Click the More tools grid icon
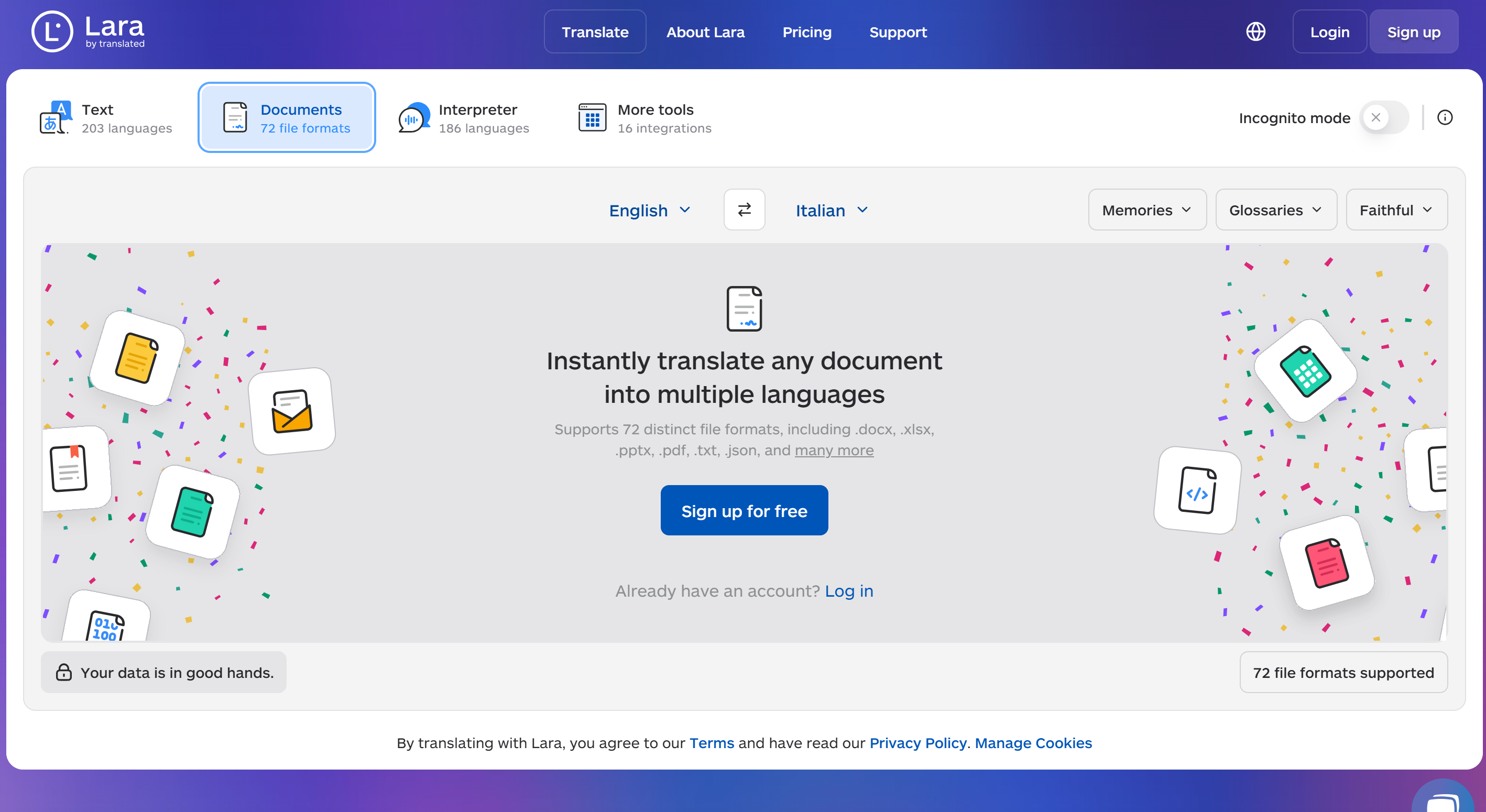1486x812 pixels. tap(593, 118)
